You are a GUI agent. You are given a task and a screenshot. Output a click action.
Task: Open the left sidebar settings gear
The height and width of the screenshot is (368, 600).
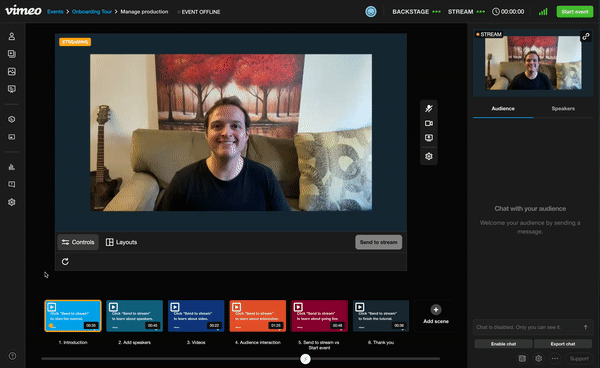pyautogui.click(x=12, y=202)
